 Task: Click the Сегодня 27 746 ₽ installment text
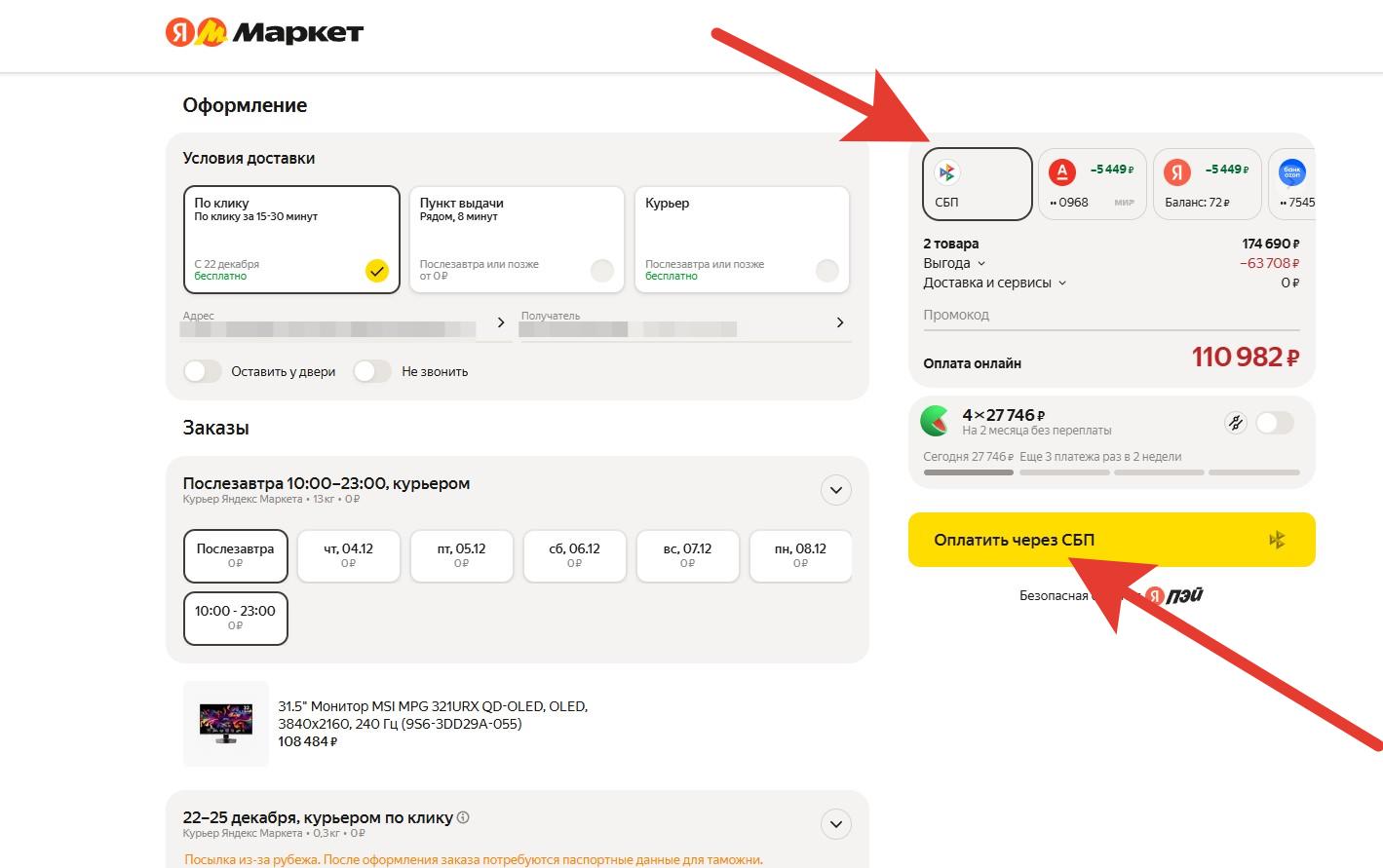pyautogui.click(x=969, y=457)
